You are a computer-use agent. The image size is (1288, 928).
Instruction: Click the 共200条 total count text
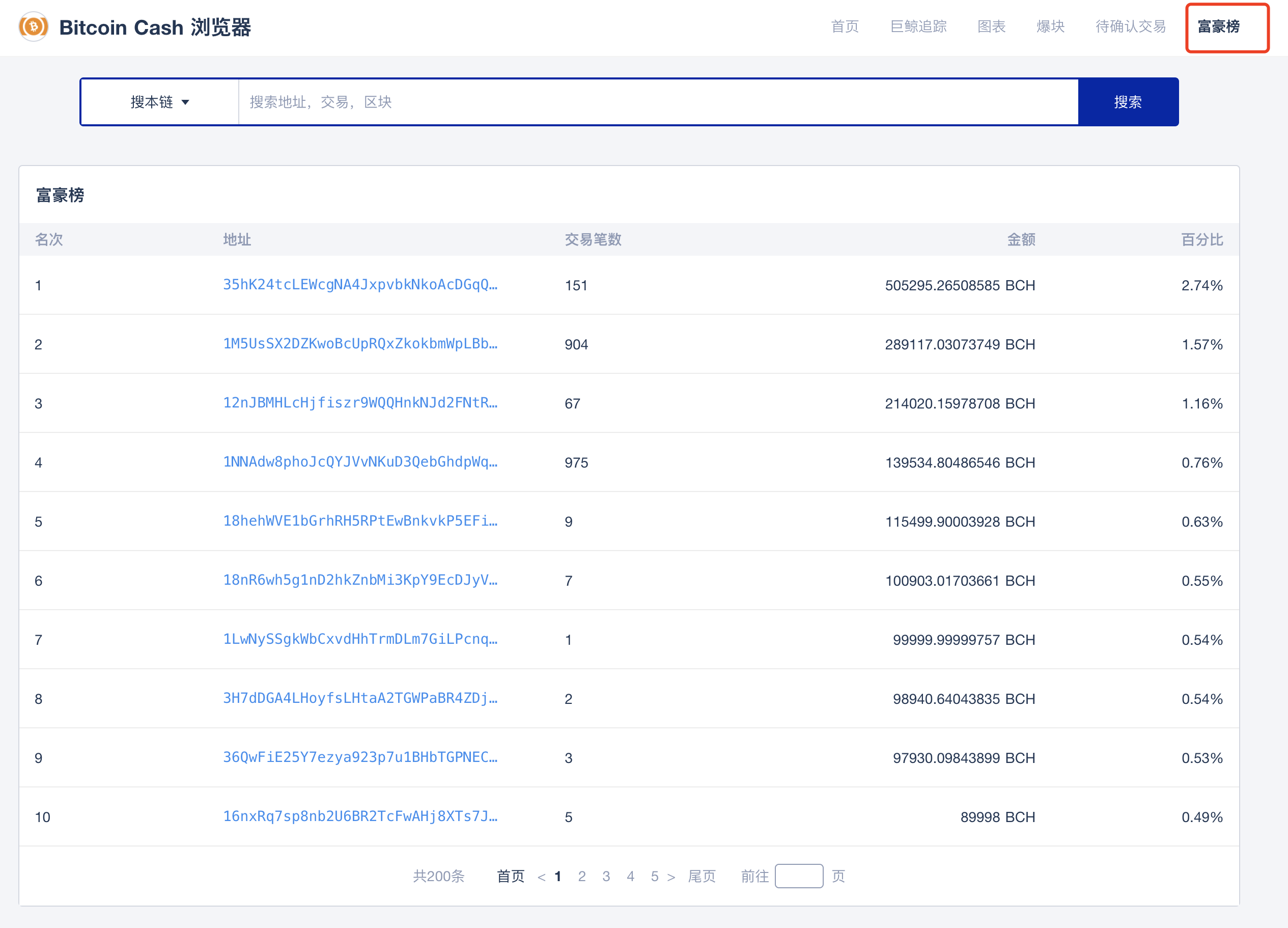click(438, 876)
